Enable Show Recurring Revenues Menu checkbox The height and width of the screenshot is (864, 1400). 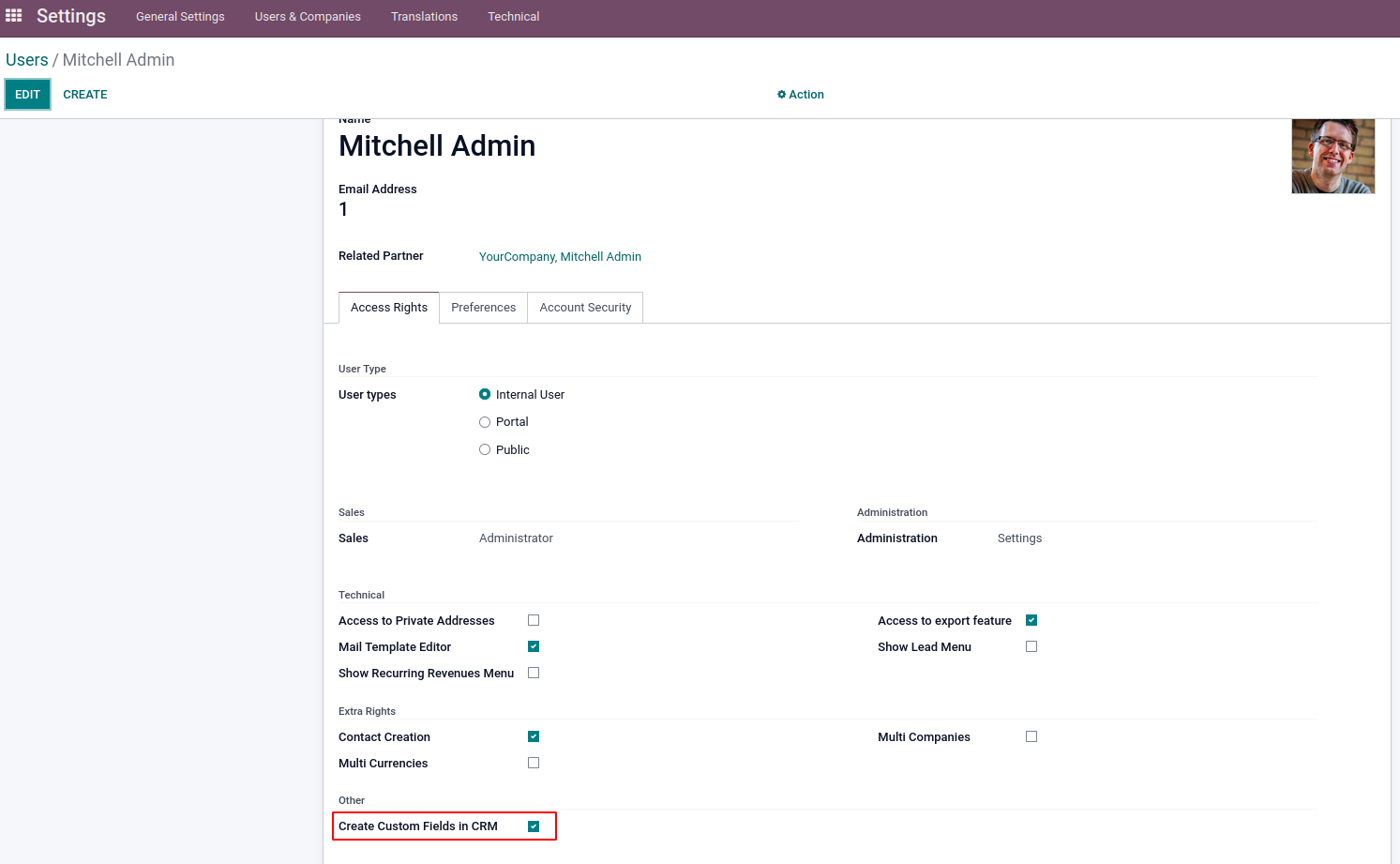point(534,673)
